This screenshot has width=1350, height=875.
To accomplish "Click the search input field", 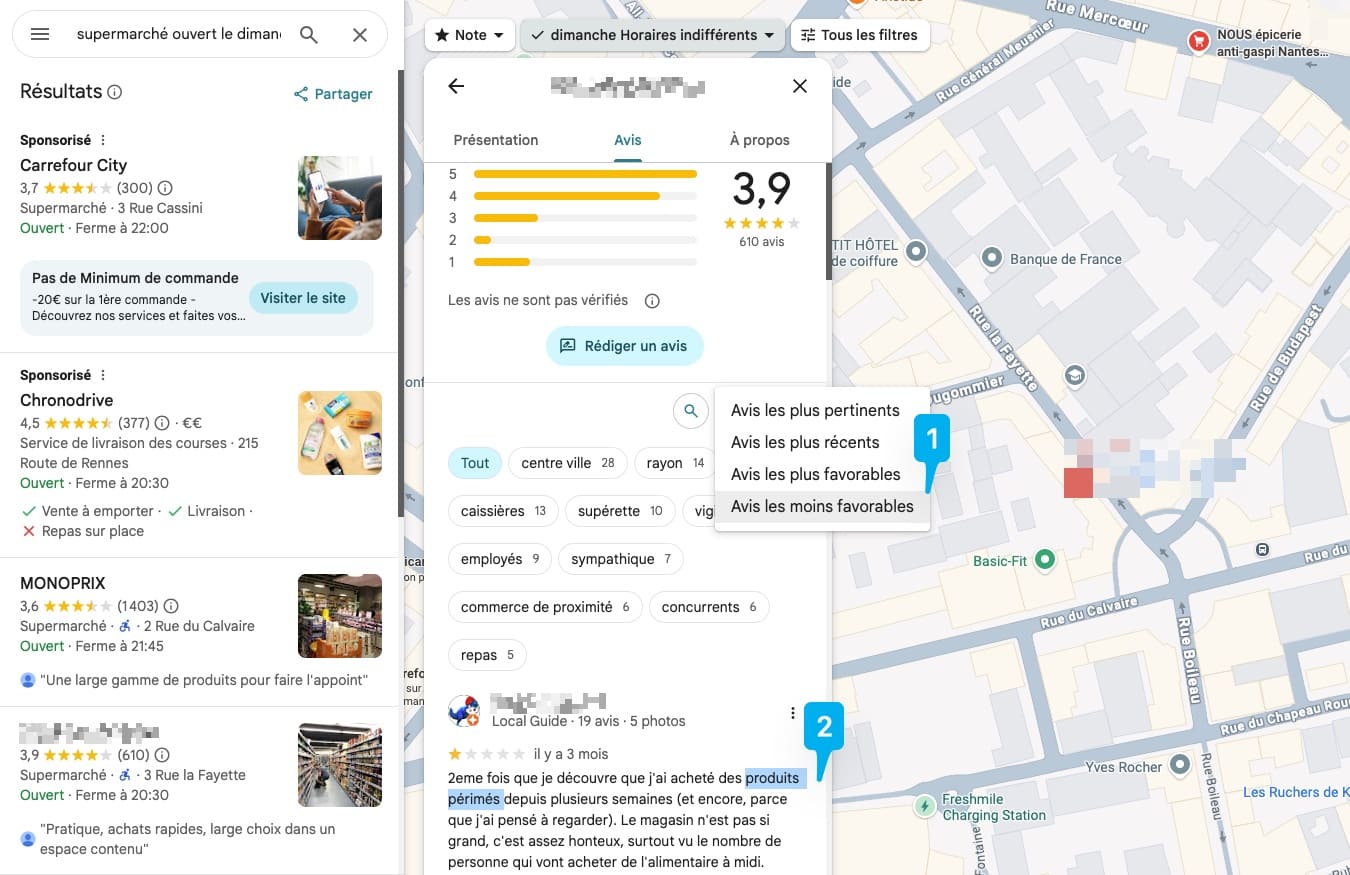I will click(179, 34).
